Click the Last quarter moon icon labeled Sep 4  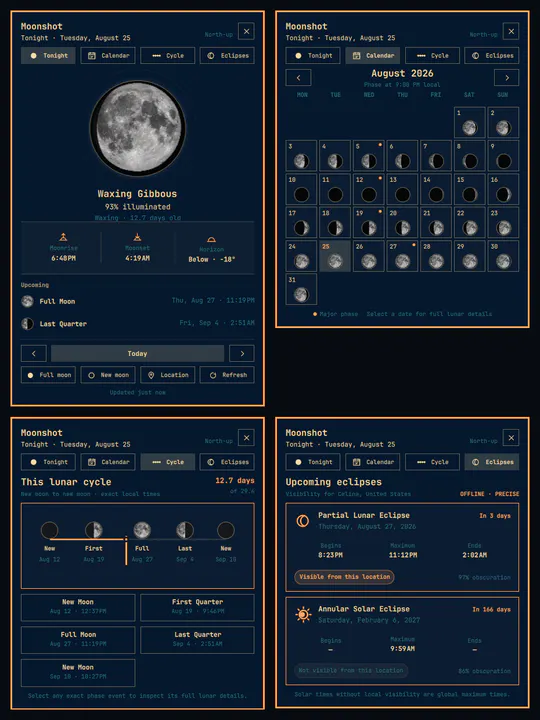(185, 530)
